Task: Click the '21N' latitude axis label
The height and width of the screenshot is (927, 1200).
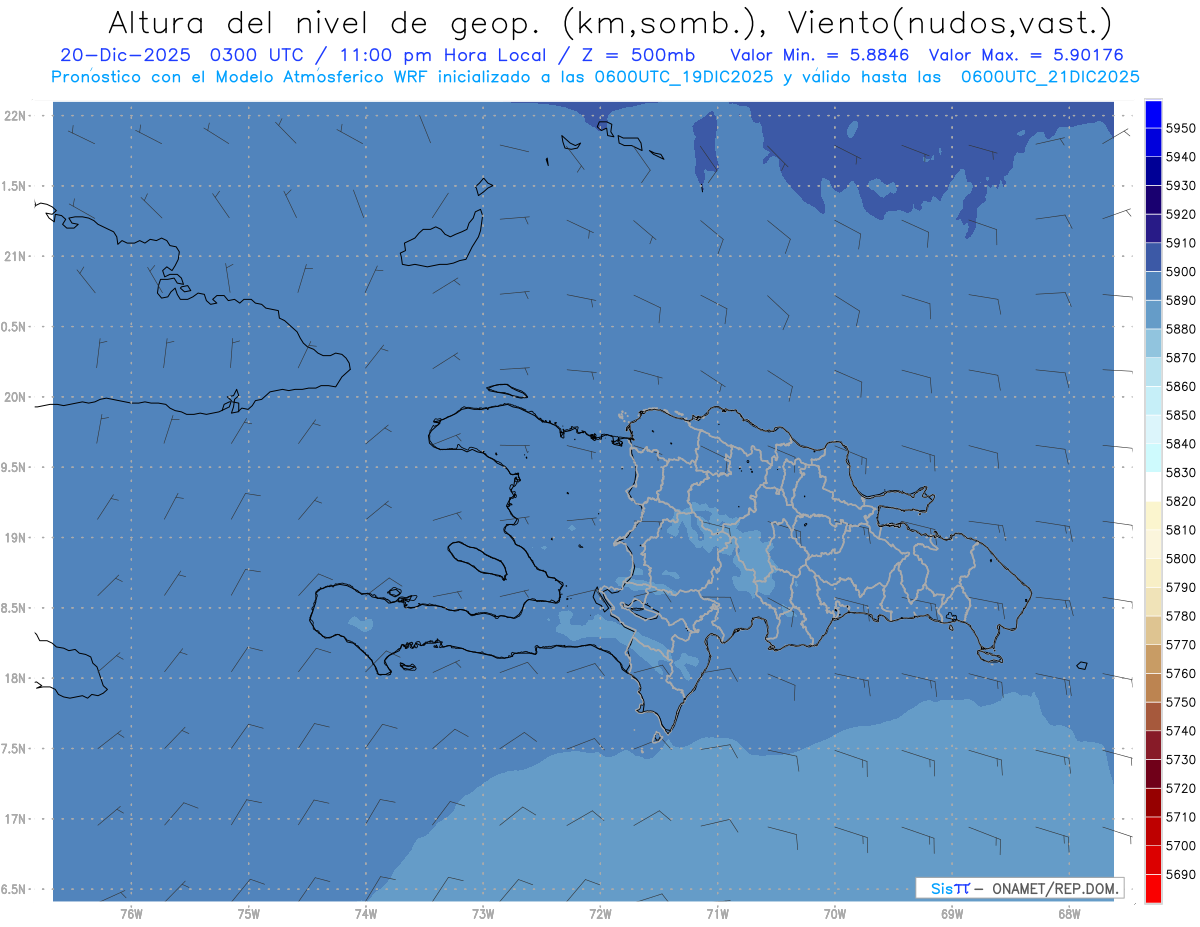Action: pos(15,256)
